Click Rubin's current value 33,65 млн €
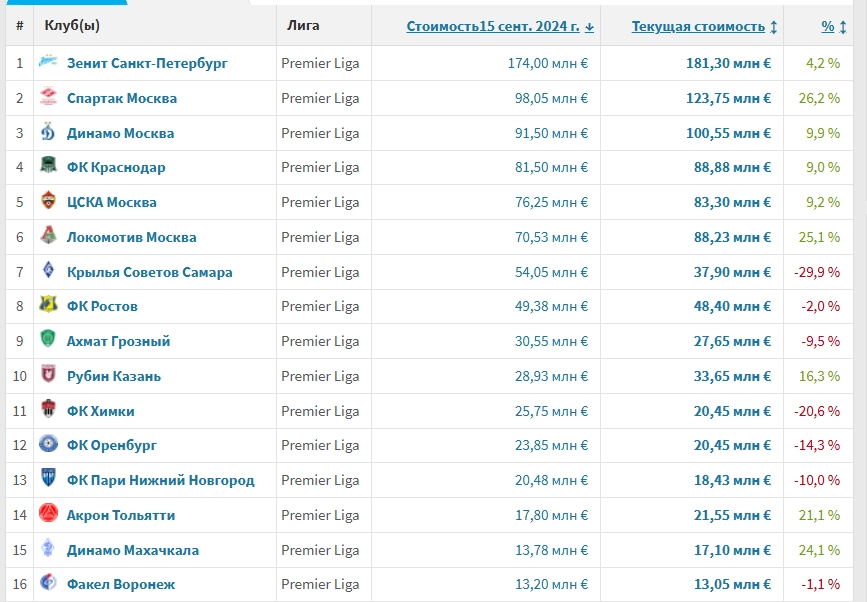Viewport: 867px width, 602px height. click(x=733, y=376)
